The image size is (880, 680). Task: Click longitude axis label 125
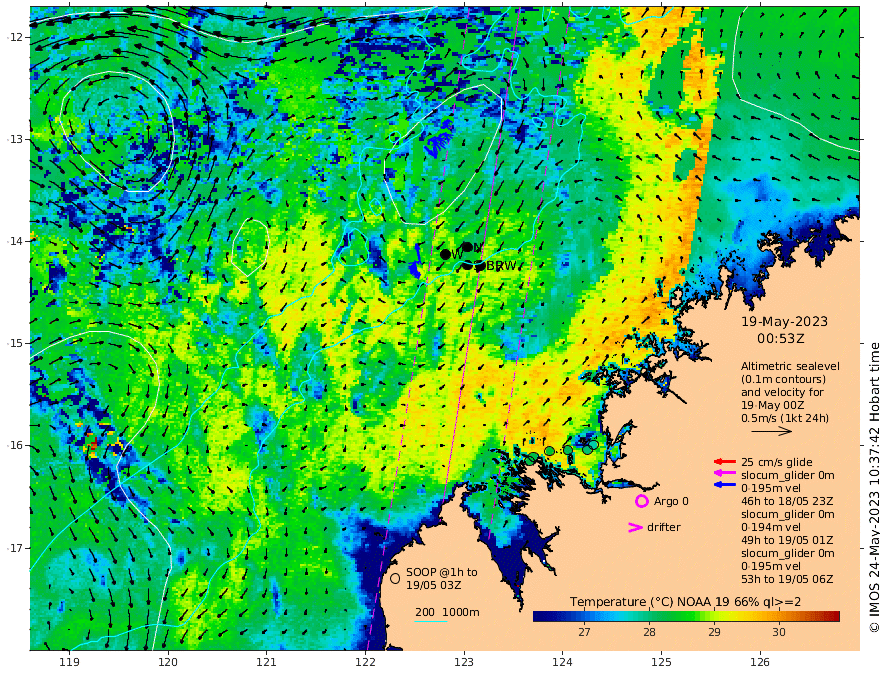point(661,662)
